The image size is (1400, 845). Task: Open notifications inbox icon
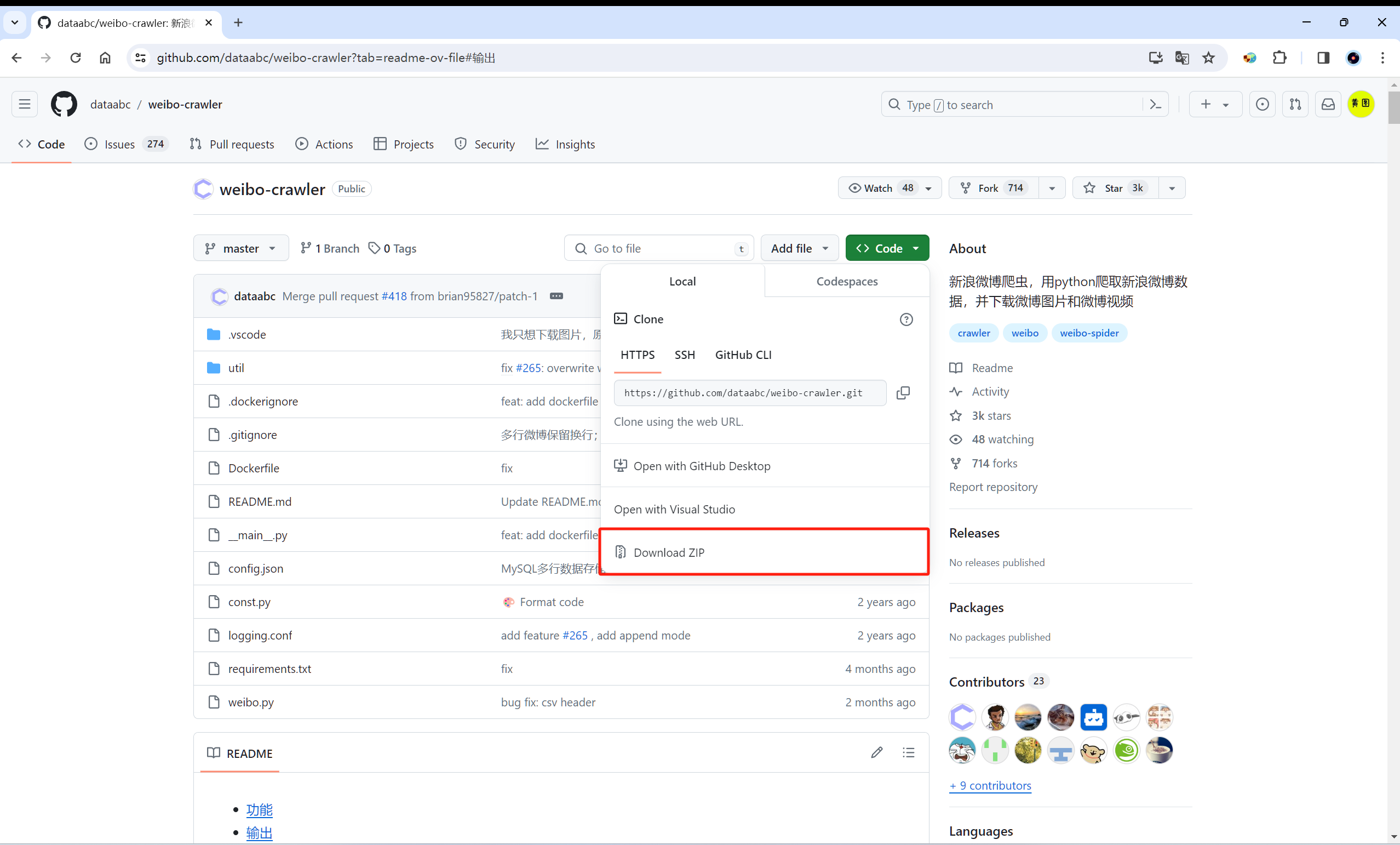coord(1328,105)
